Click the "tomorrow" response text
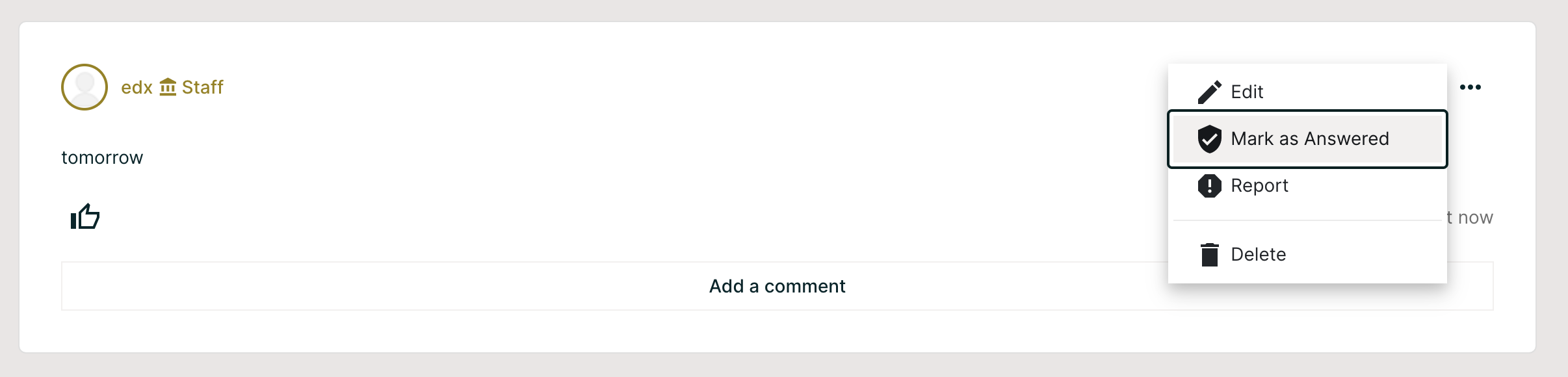Image resolution: width=1568 pixels, height=377 pixels. click(x=102, y=158)
